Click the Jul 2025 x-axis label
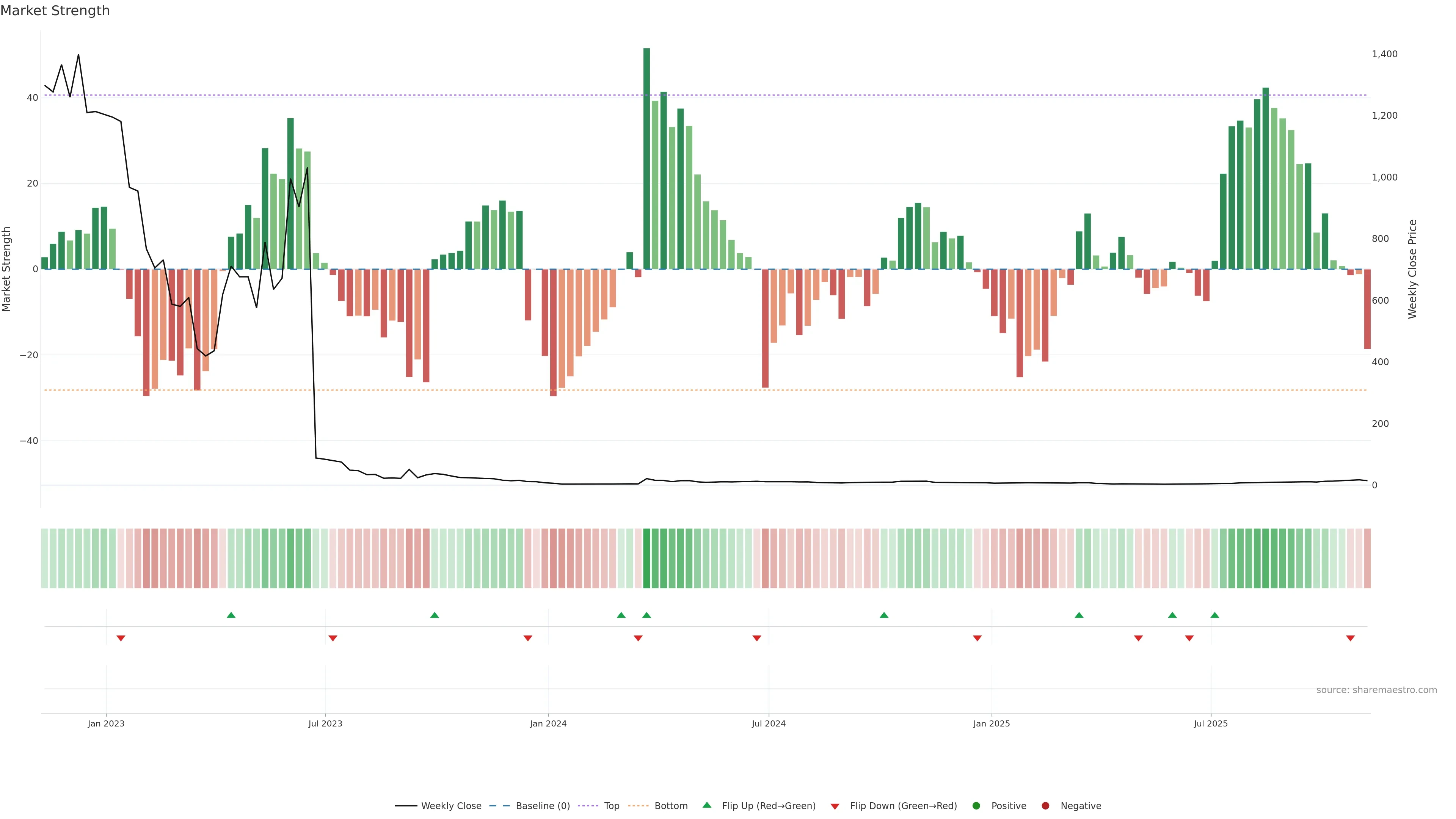The height and width of the screenshot is (819, 1456). point(1210,723)
